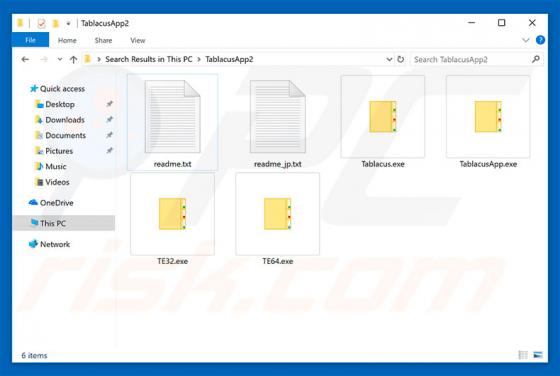Screen dimensions: 560x376
Task: Expand the root breadcrumb chevron in address bar
Action: (x=99, y=59)
